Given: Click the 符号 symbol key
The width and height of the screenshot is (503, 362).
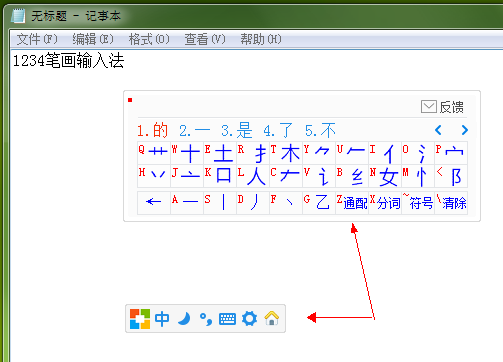Looking at the screenshot, I should 418,203.
